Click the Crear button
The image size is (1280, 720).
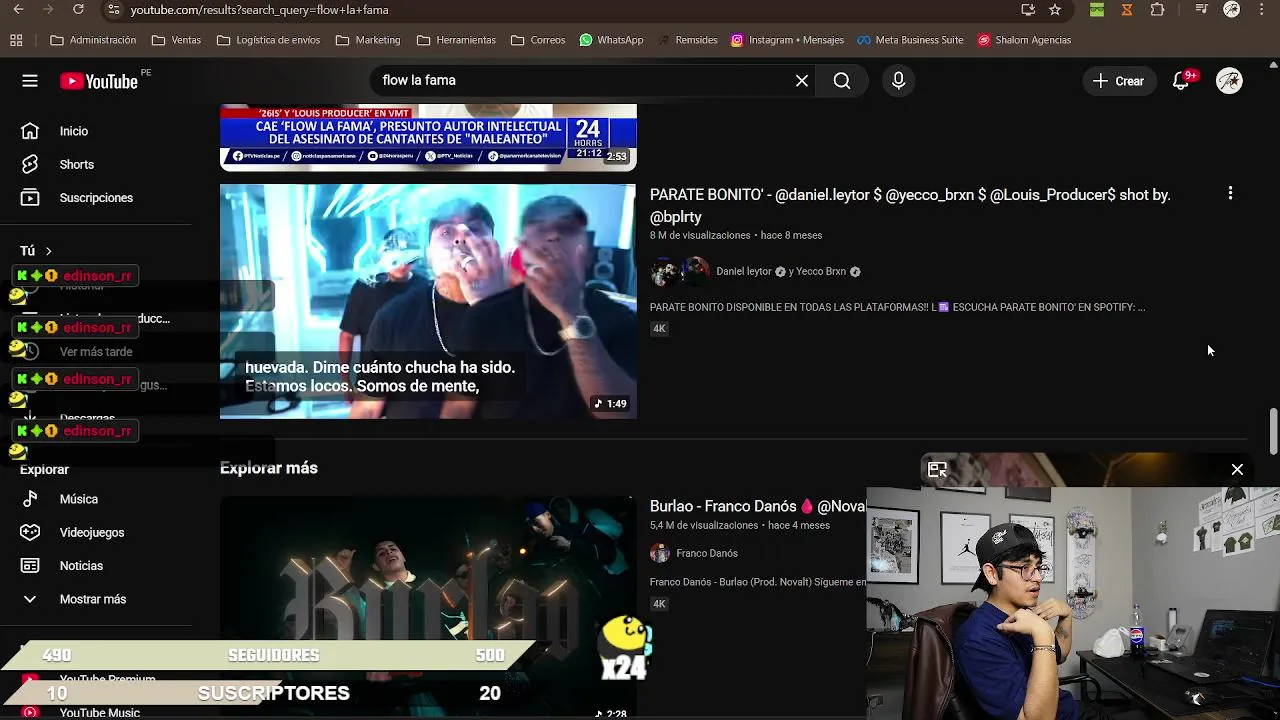1118,81
